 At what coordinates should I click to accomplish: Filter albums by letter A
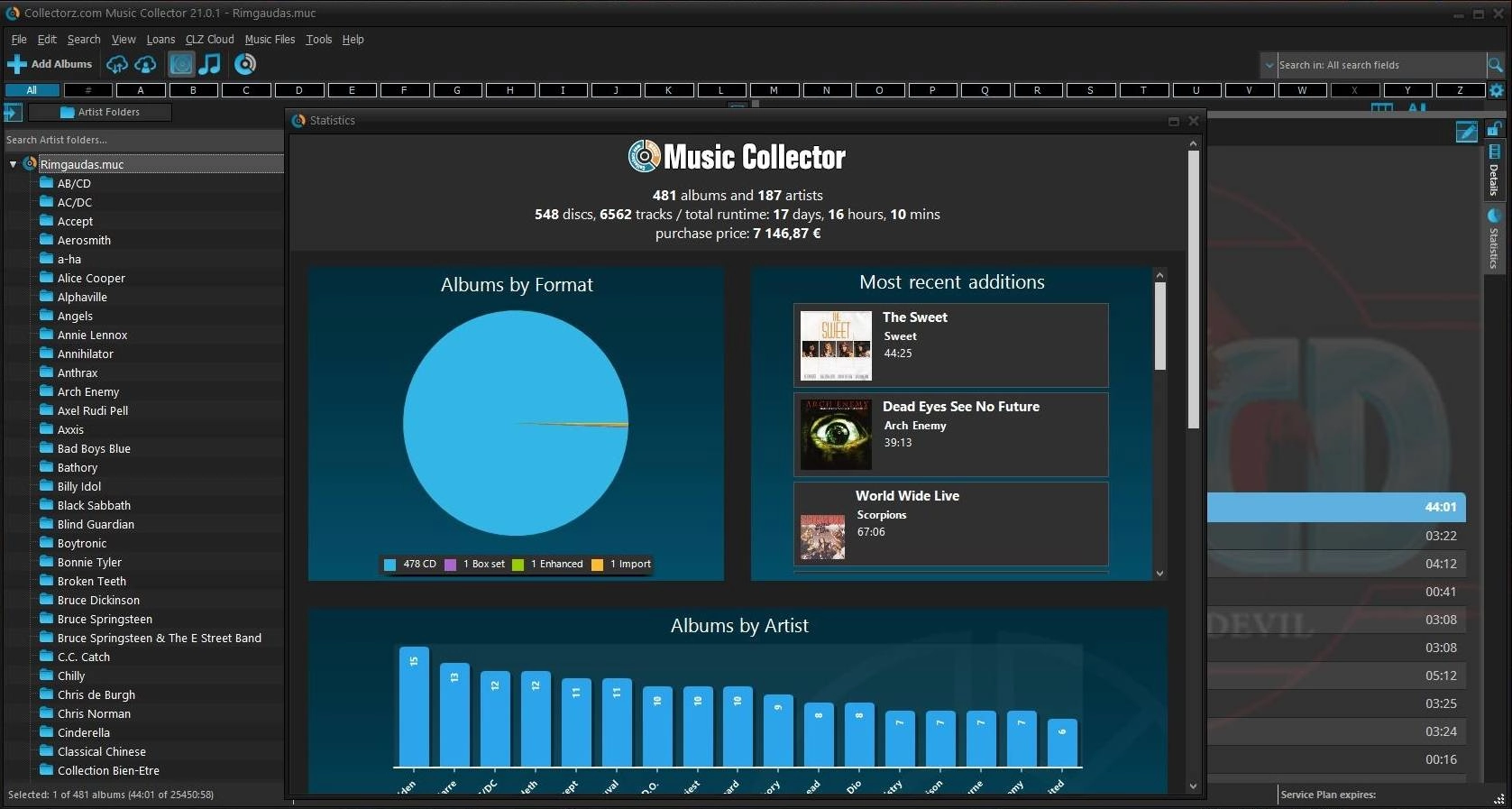141,90
